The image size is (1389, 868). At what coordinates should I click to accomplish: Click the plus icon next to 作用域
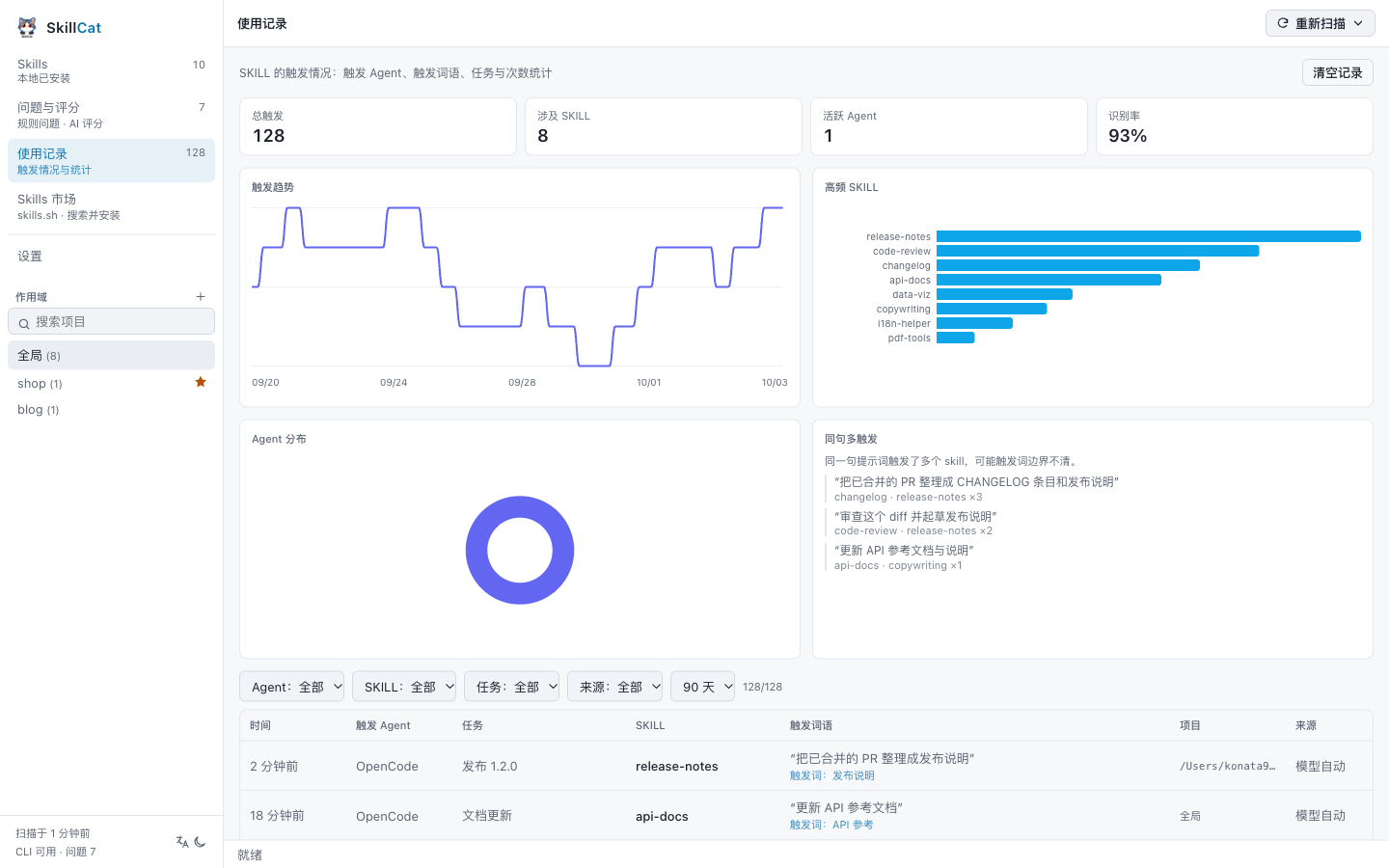pyautogui.click(x=201, y=297)
